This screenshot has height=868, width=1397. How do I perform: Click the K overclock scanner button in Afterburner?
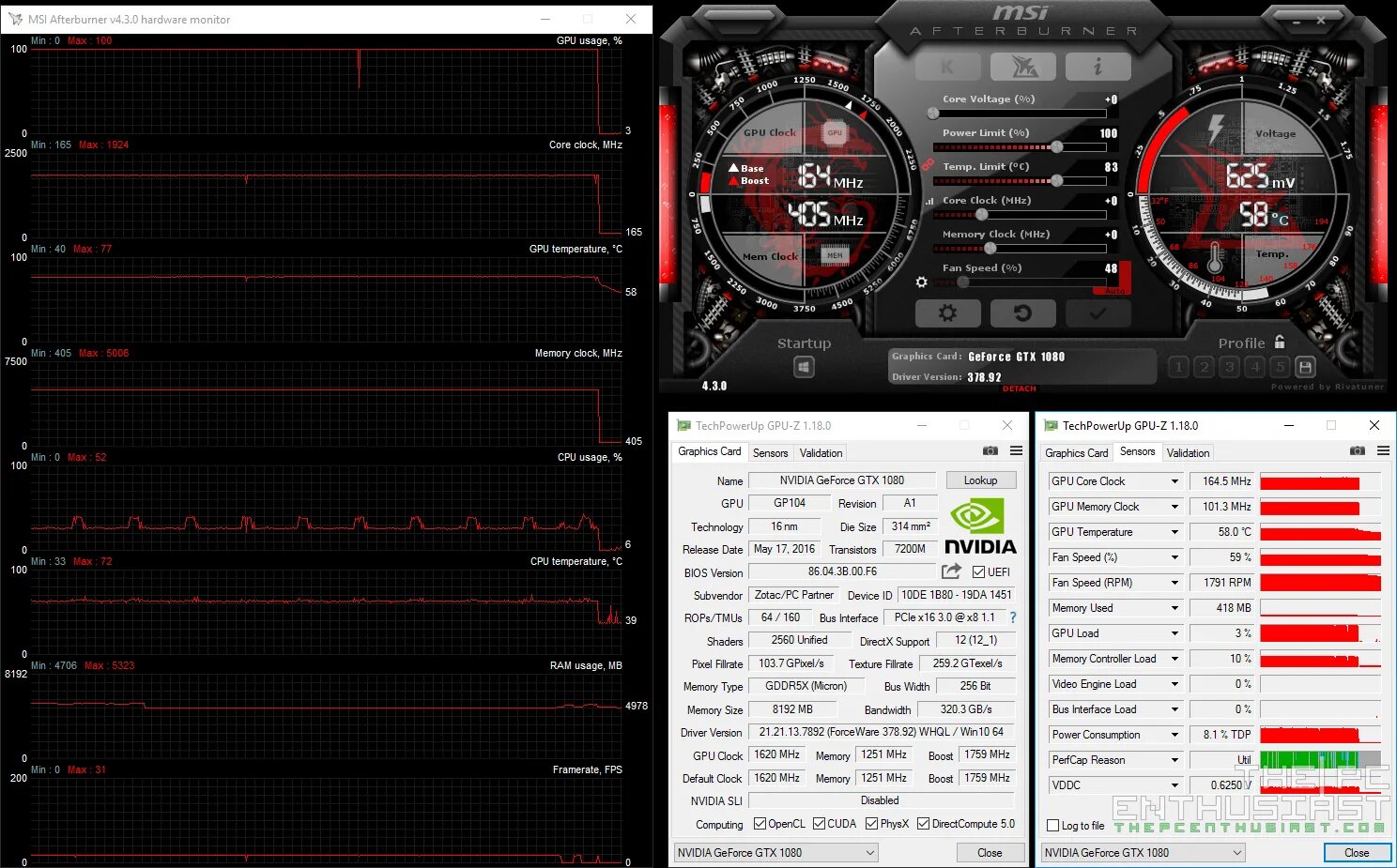point(947,67)
